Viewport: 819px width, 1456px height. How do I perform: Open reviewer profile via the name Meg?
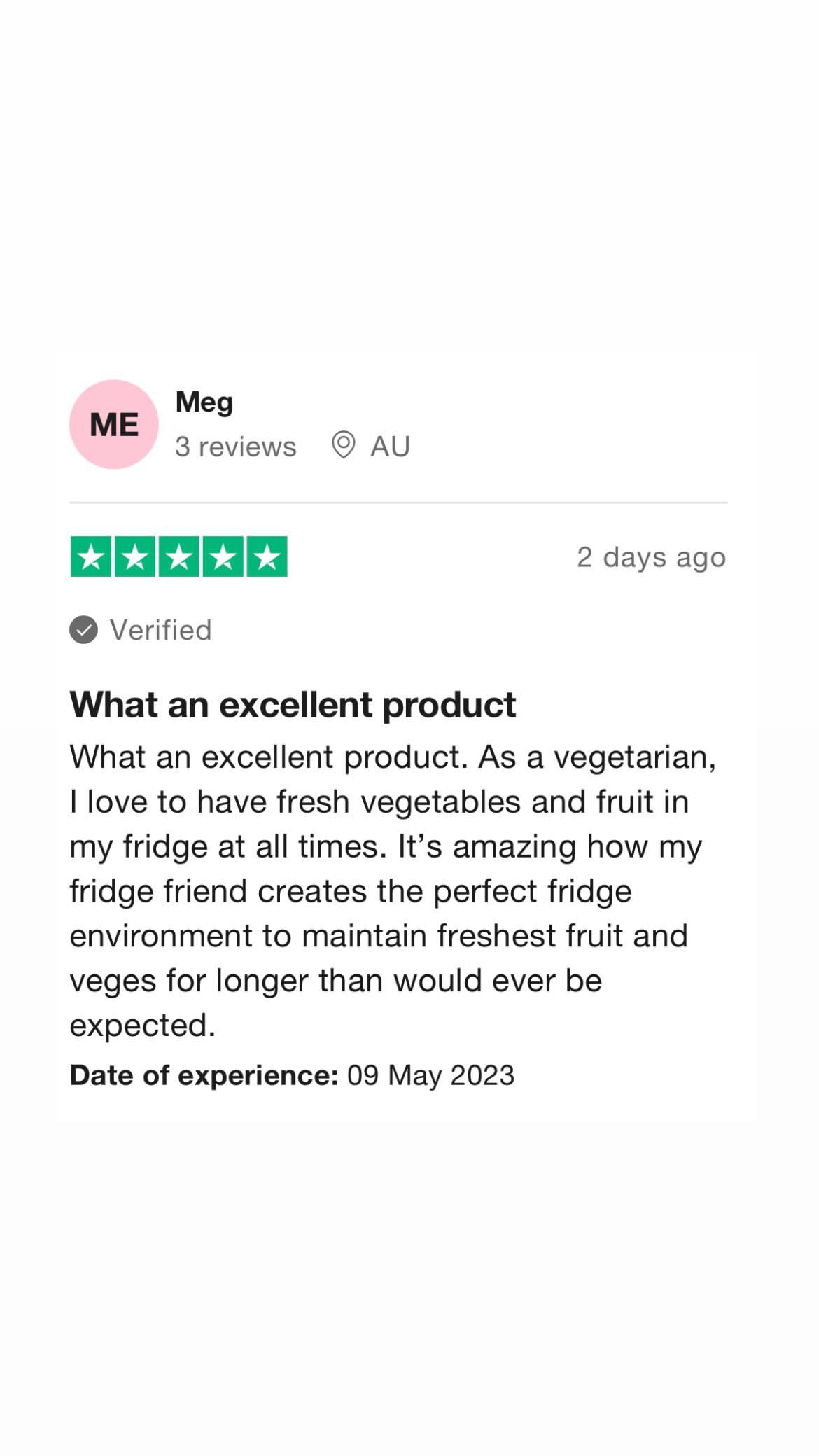204,402
